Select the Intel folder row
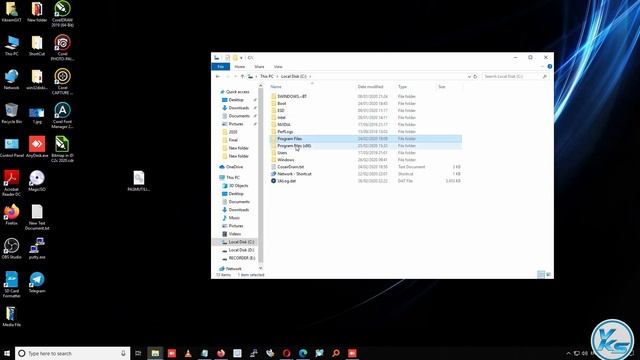 [x=366, y=118]
